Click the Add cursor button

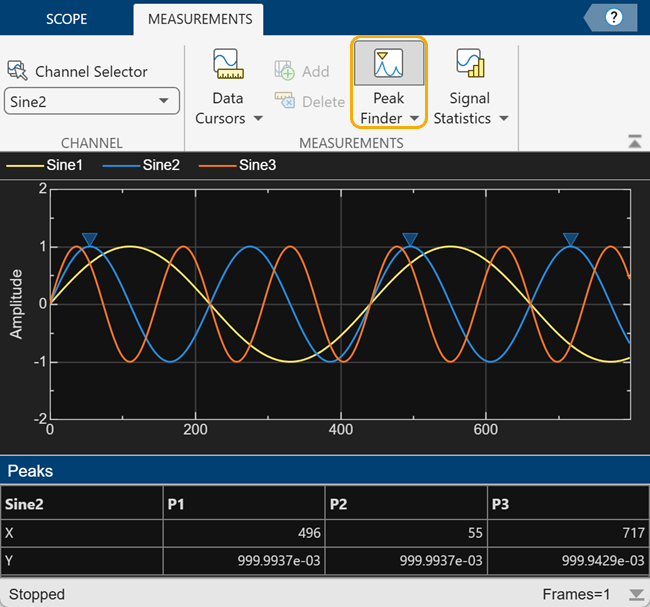point(302,71)
